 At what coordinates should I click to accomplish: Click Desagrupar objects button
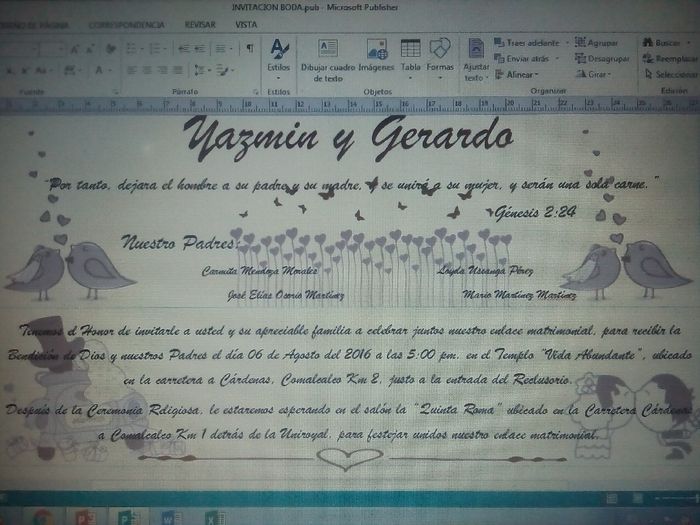tap(602, 58)
